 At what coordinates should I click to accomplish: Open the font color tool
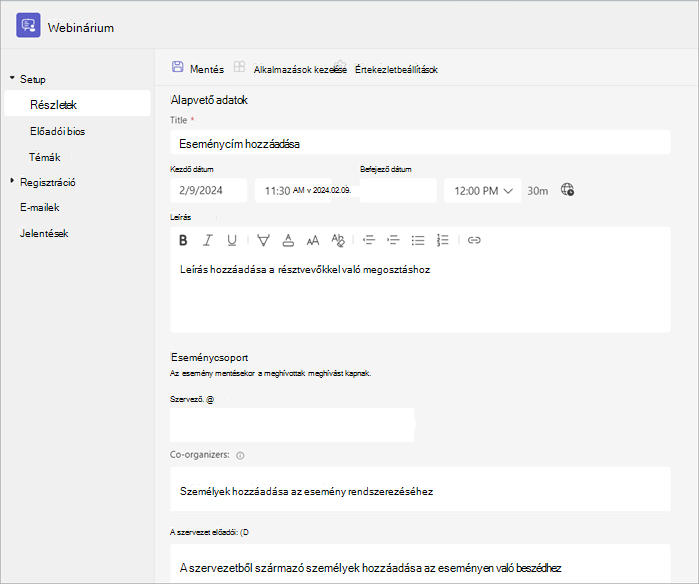[288, 240]
